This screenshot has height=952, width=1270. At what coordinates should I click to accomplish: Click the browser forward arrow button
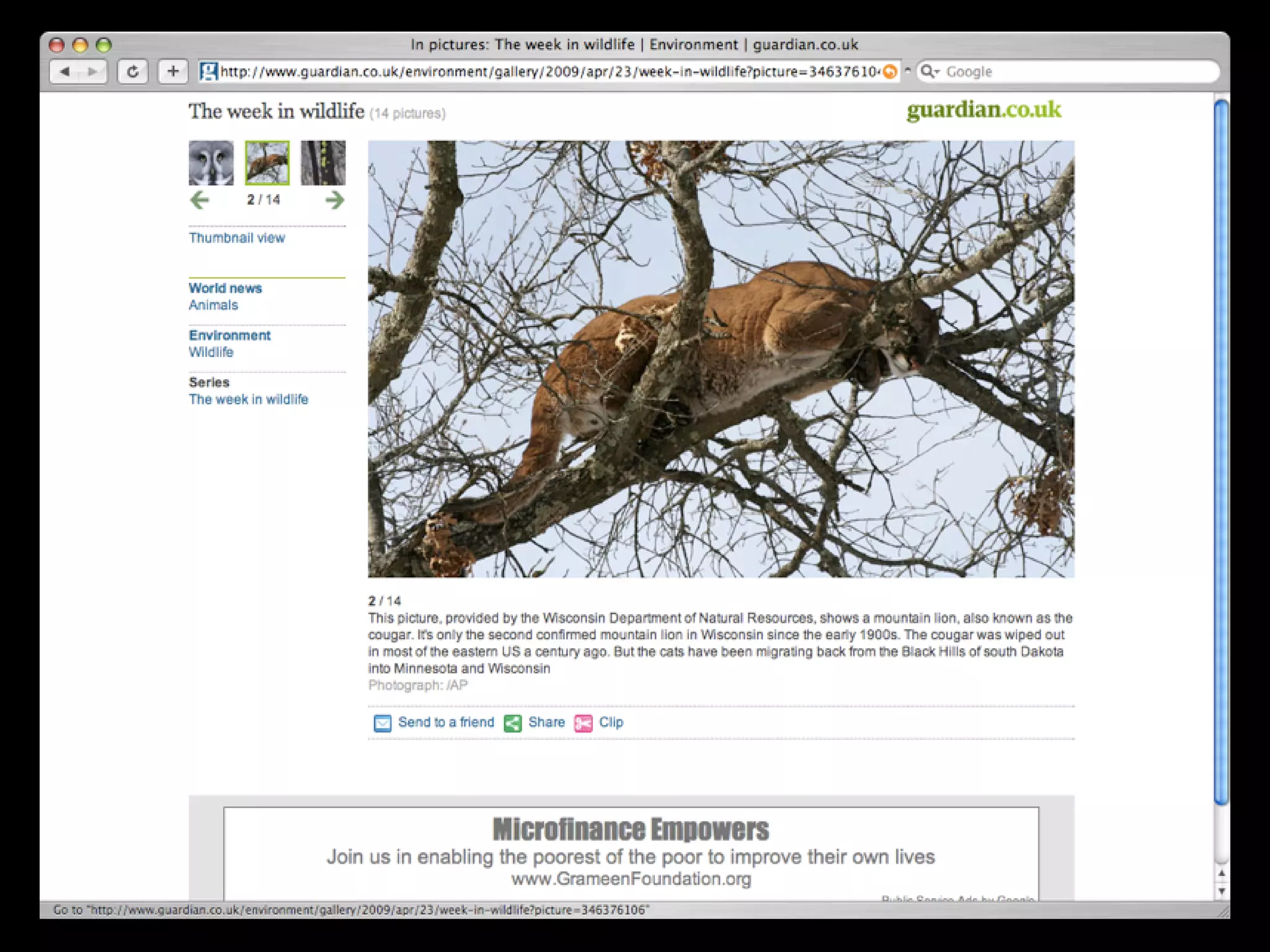[x=92, y=72]
